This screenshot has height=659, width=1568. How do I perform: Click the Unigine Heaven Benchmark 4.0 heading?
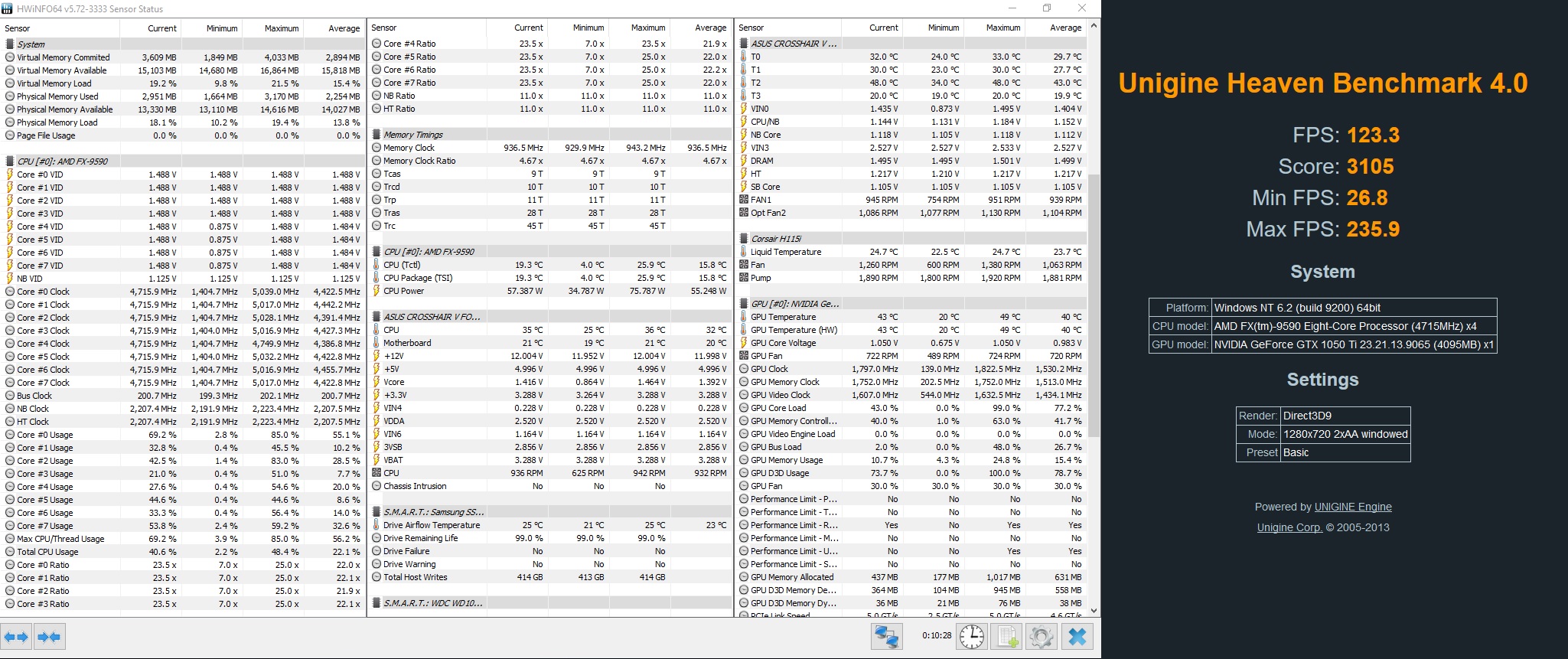(x=1322, y=83)
